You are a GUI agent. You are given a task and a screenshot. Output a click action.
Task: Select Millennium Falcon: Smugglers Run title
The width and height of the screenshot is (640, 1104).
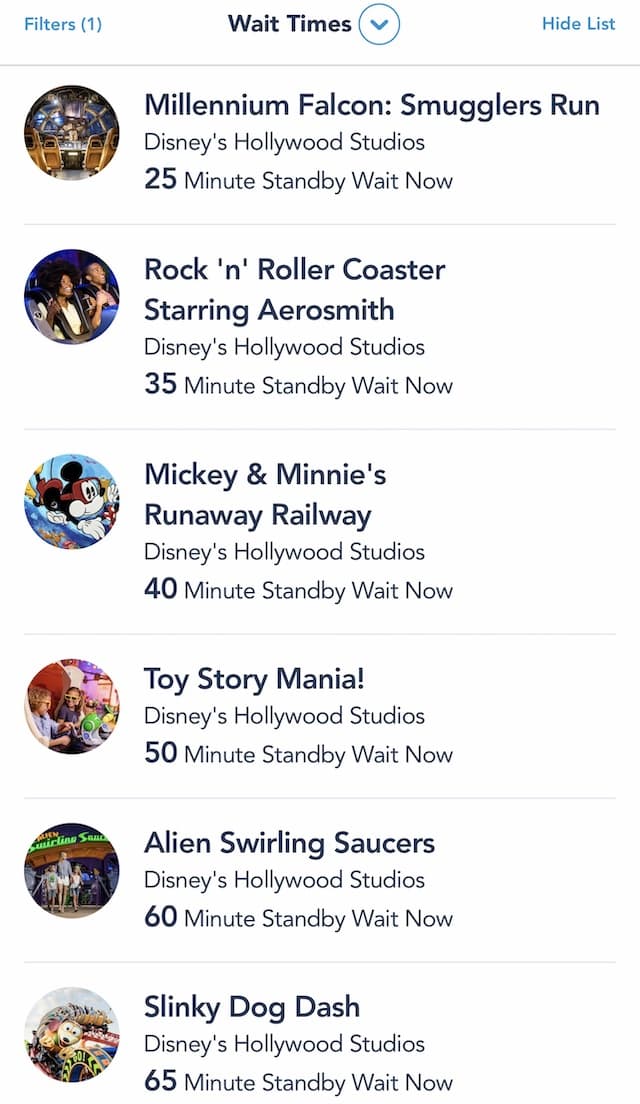pyautogui.click(x=372, y=105)
